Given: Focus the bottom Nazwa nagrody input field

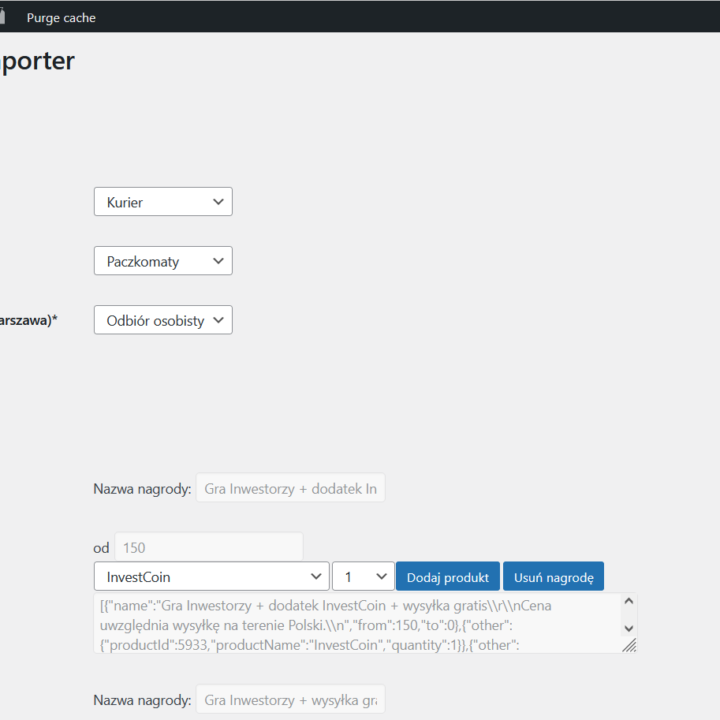Looking at the screenshot, I should pos(290,700).
